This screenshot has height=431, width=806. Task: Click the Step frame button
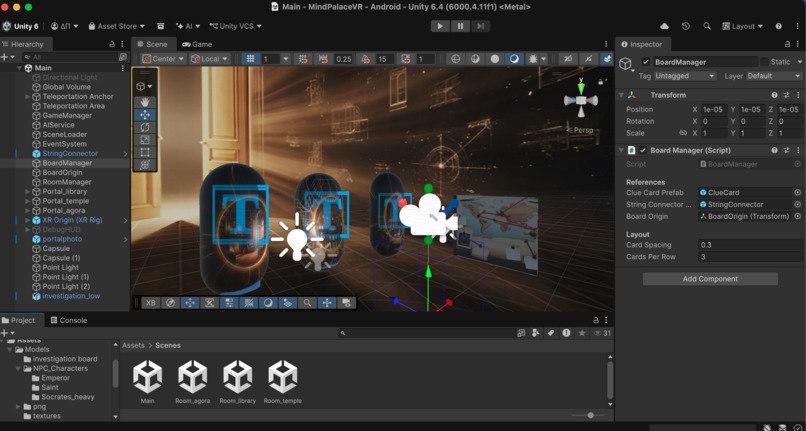point(480,26)
